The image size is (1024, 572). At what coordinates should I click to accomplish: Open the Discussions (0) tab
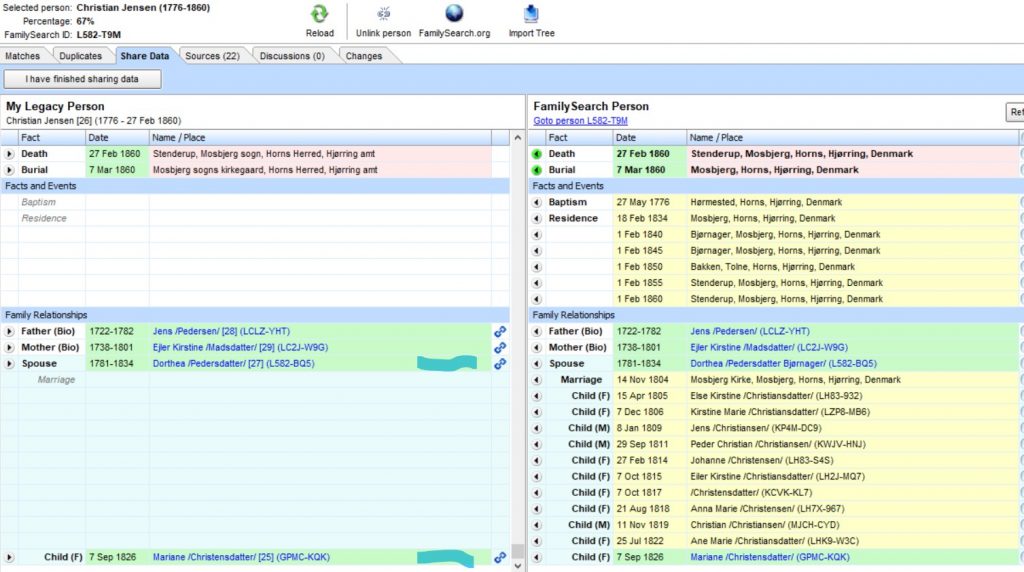pos(292,56)
